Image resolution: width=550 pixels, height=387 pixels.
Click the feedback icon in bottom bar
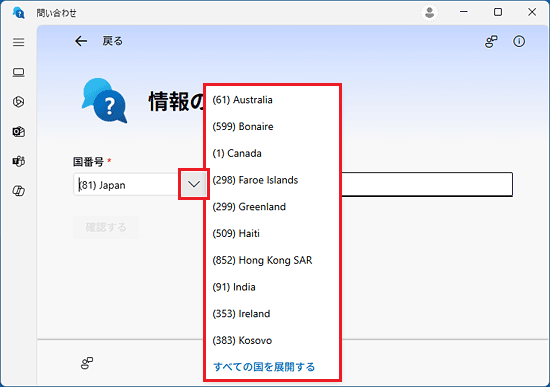(x=87, y=363)
